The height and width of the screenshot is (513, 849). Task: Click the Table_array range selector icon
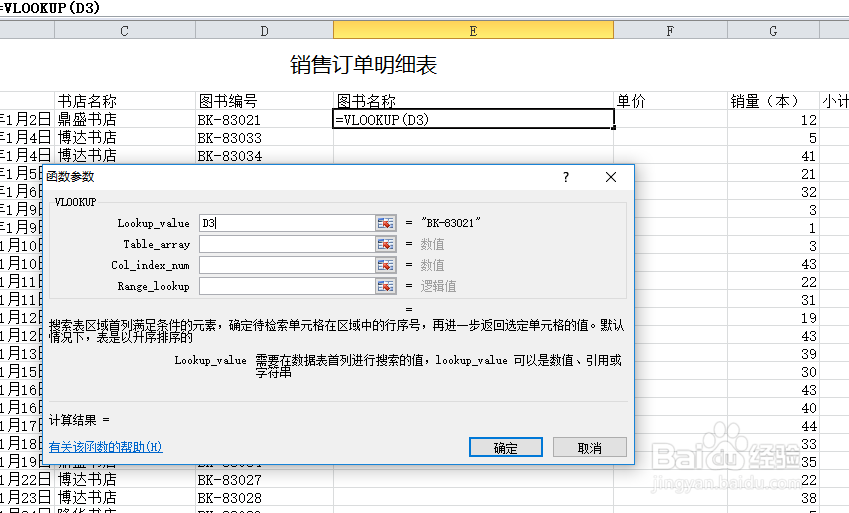pyautogui.click(x=386, y=244)
